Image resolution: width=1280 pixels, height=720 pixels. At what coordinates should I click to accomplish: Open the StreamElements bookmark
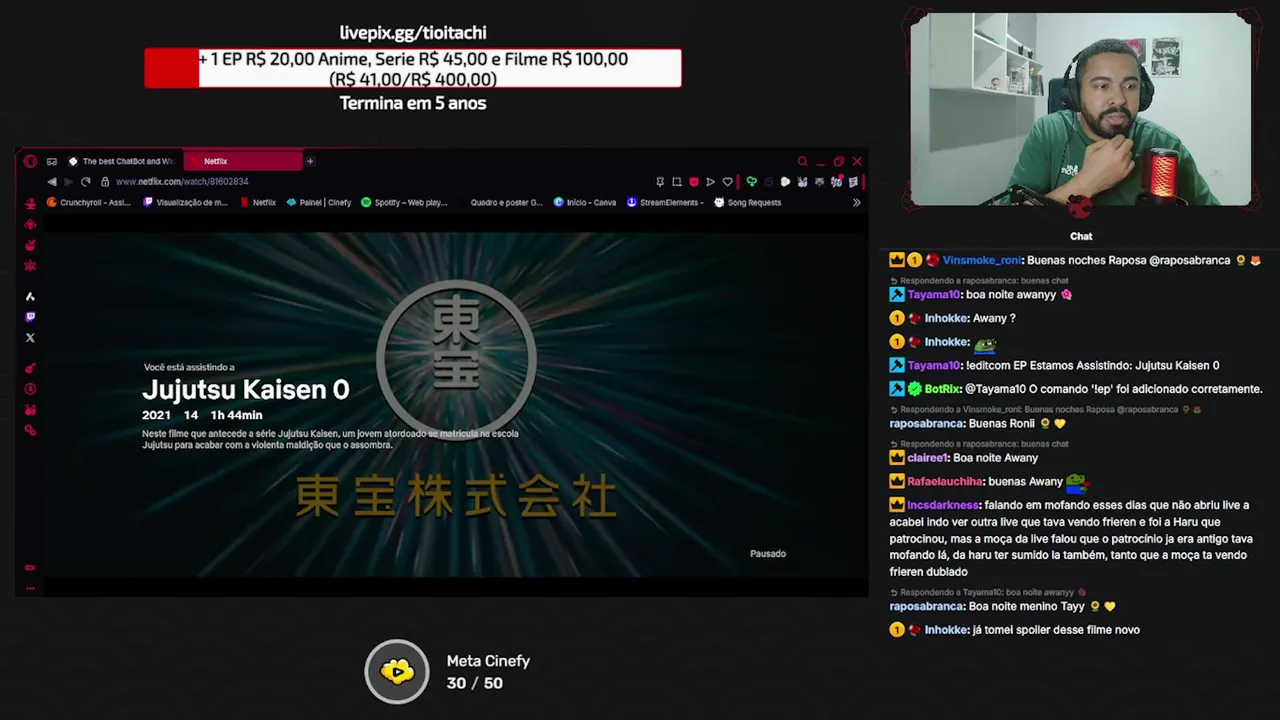(665, 202)
